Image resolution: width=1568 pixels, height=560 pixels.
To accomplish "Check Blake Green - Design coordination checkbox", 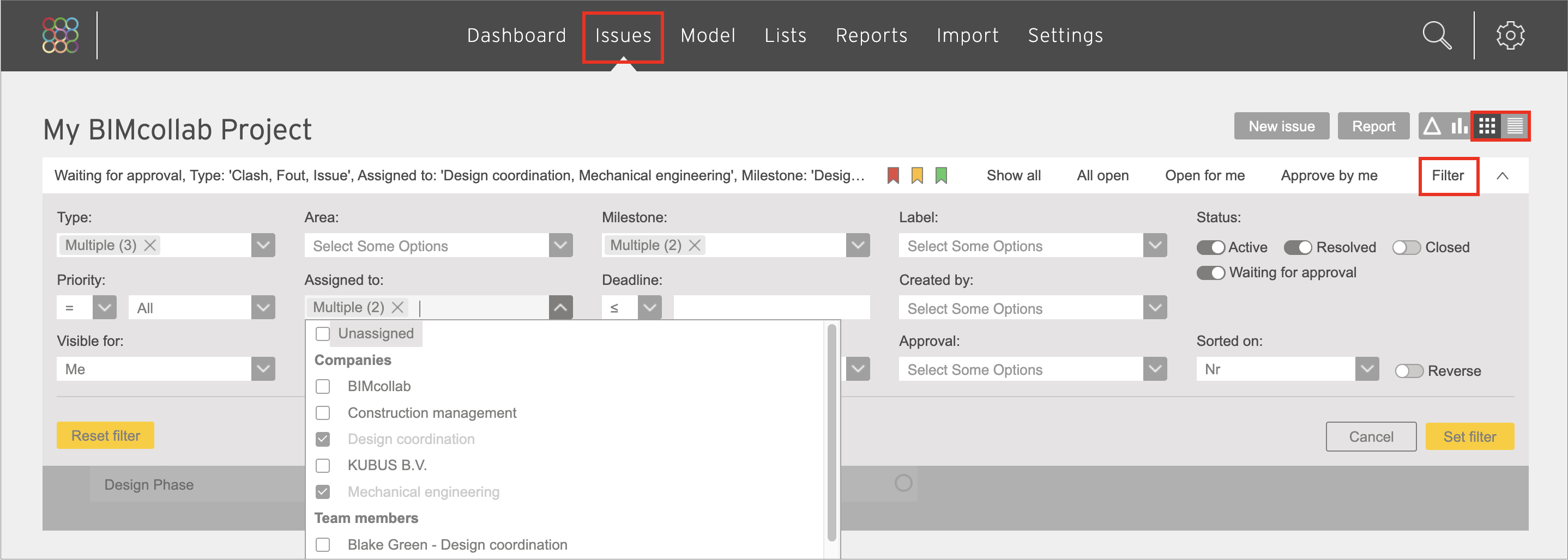I will 323,545.
